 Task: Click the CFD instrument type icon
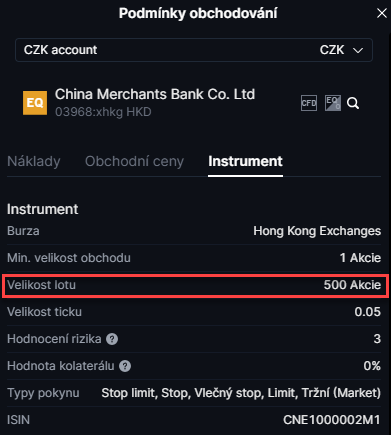pyautogui.click(x=309, y=103)
